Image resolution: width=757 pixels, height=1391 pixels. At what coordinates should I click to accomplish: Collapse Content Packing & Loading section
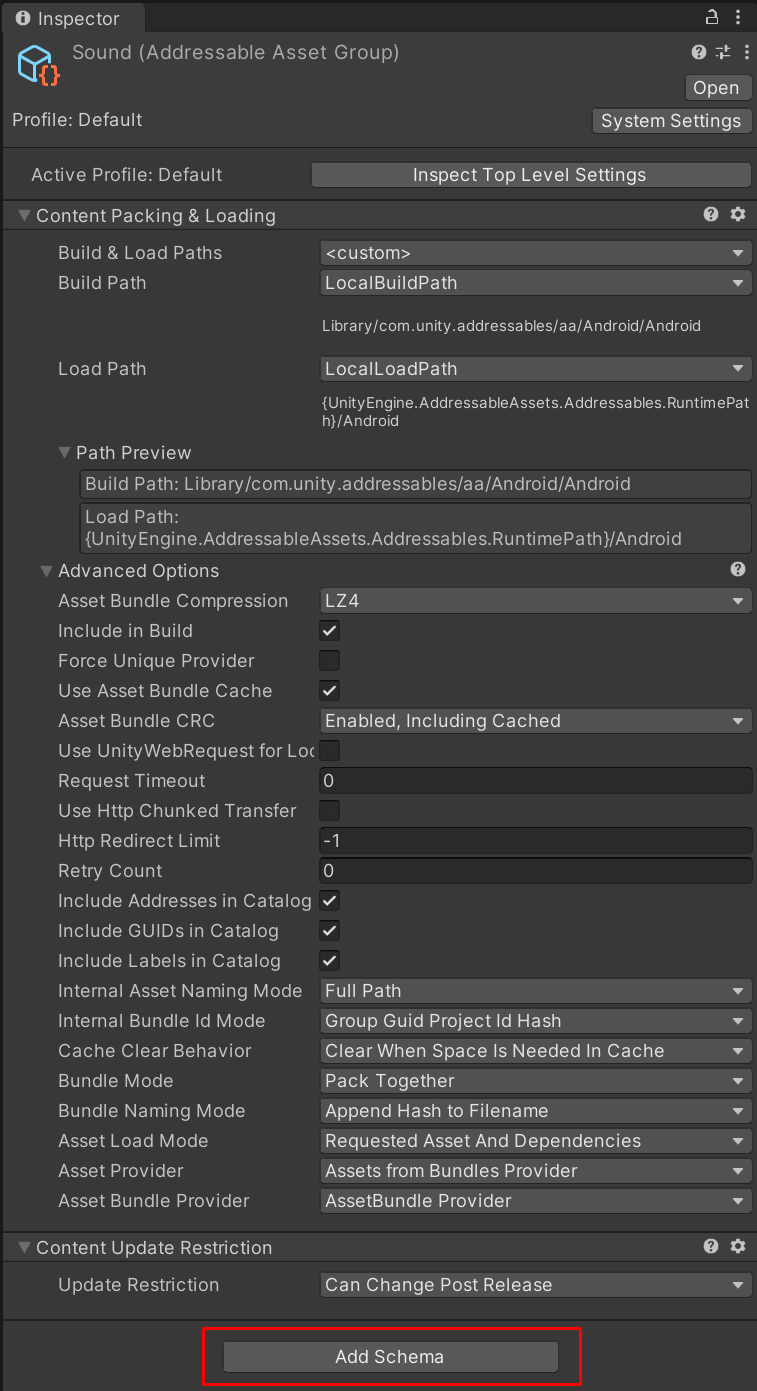pyautogui.click(x=24, y=216)
